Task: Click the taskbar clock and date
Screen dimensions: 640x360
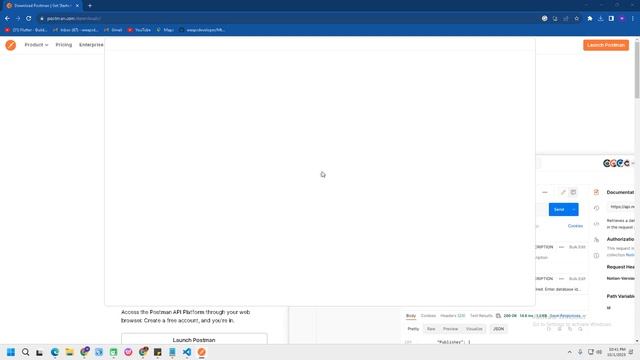Action: 617,352
